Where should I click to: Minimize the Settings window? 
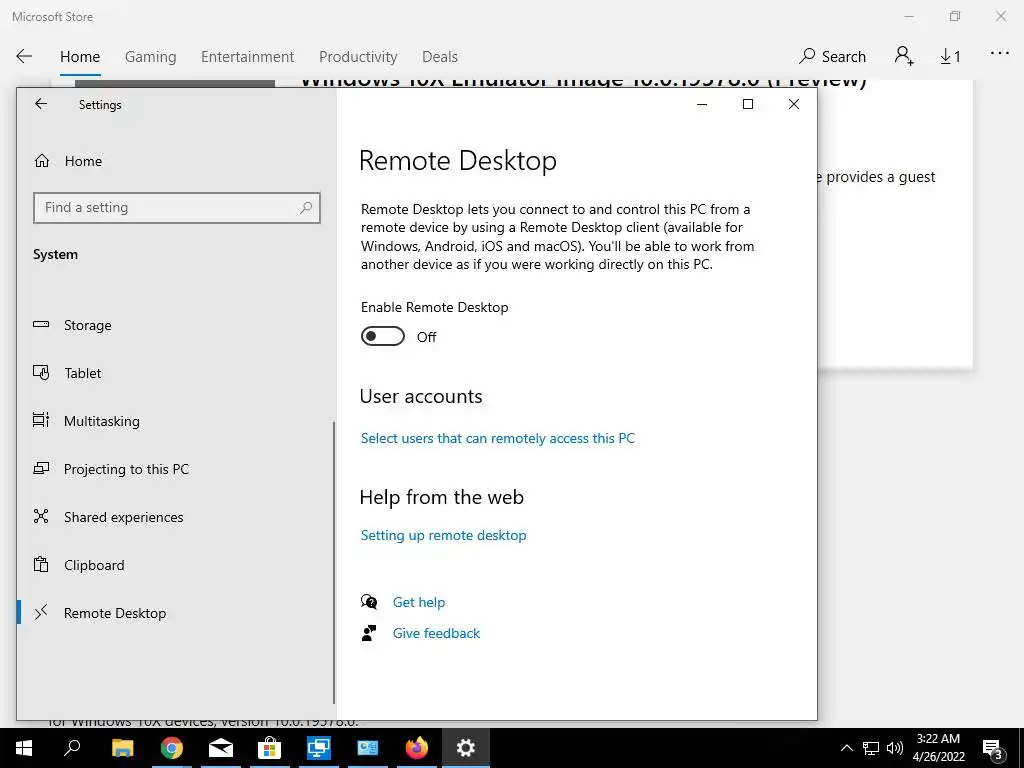(x=702, y=104)
